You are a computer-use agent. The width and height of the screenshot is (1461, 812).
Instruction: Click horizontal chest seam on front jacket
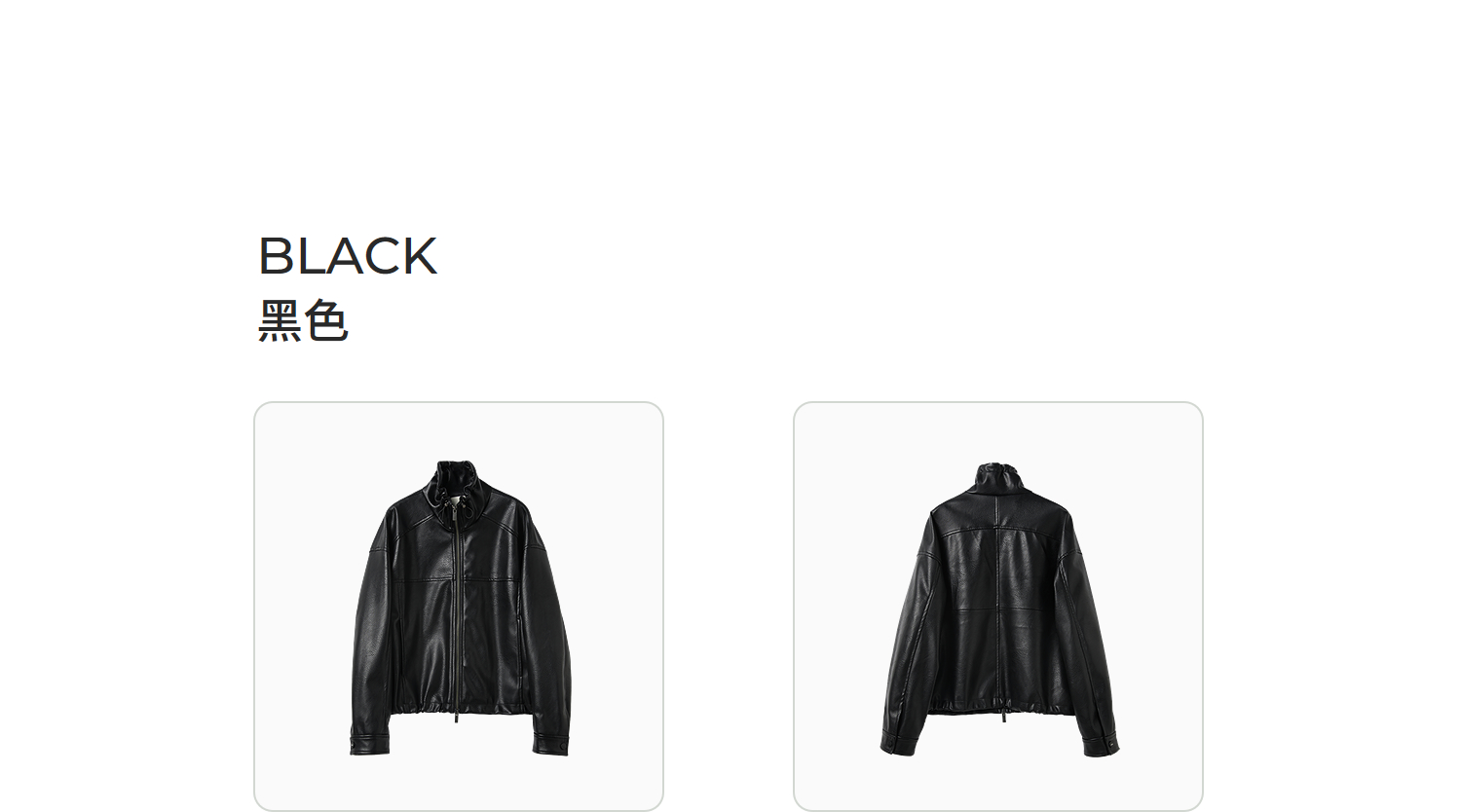[x=458, y=581]
